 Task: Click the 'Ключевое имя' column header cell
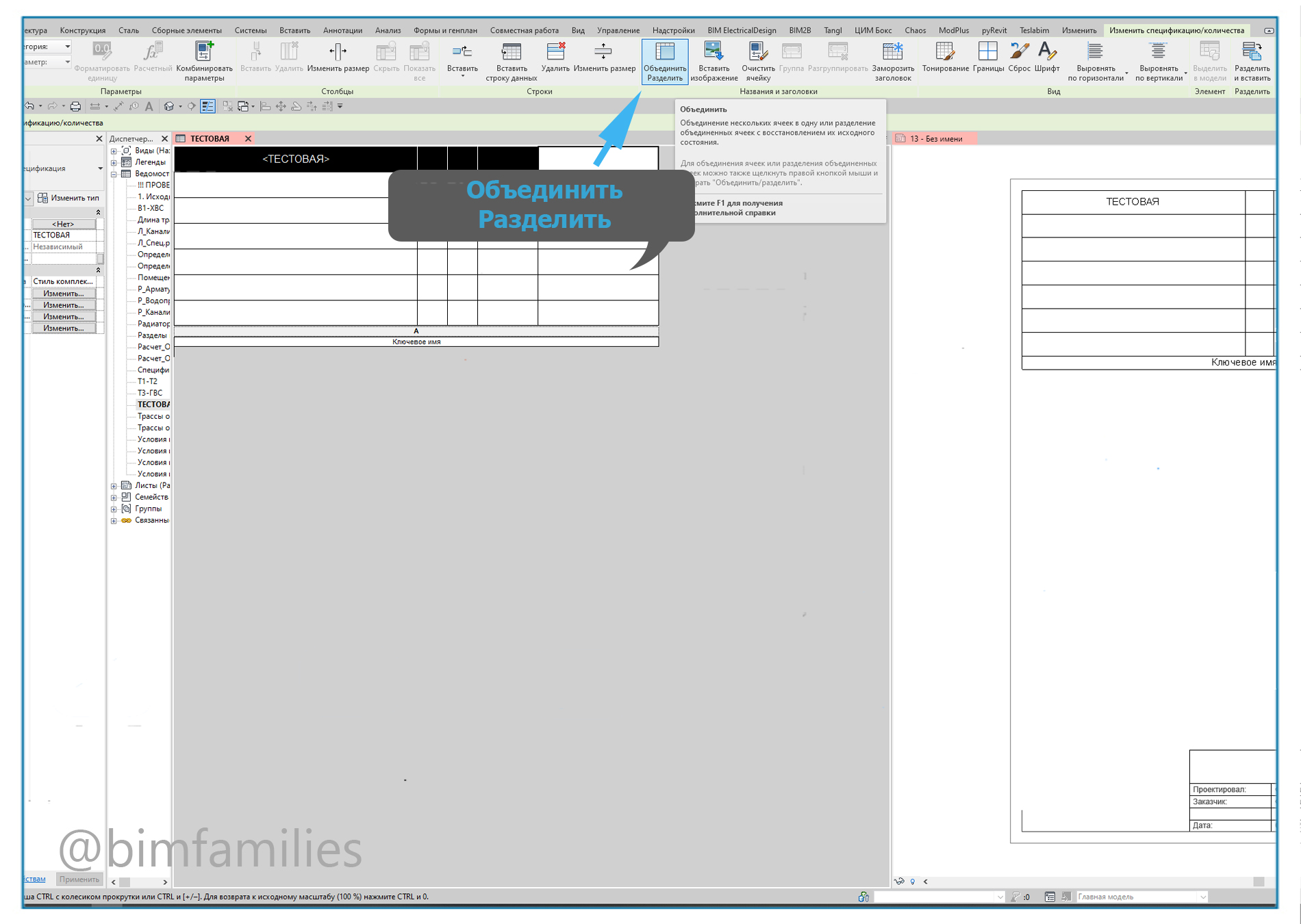tap(416, 342)
